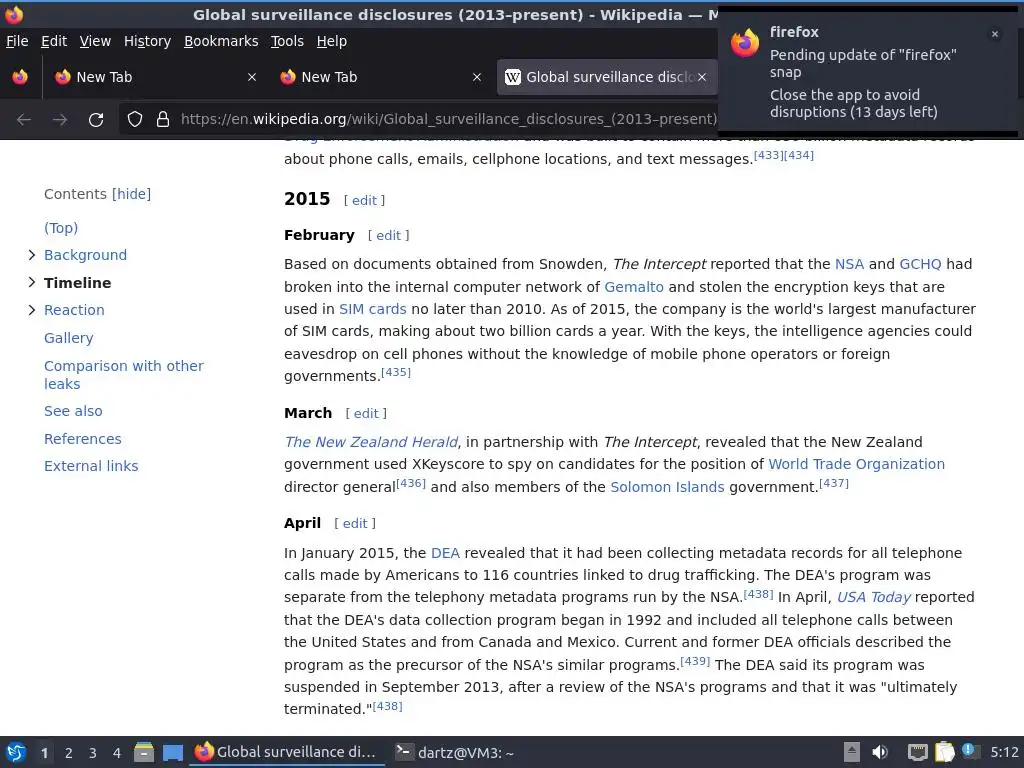Image resolution: width=1024 pixels, height=768 pixels.
Task: Click the Firefox View icon in tab bar
Action: pyautogui.click(x=20, y=77)
